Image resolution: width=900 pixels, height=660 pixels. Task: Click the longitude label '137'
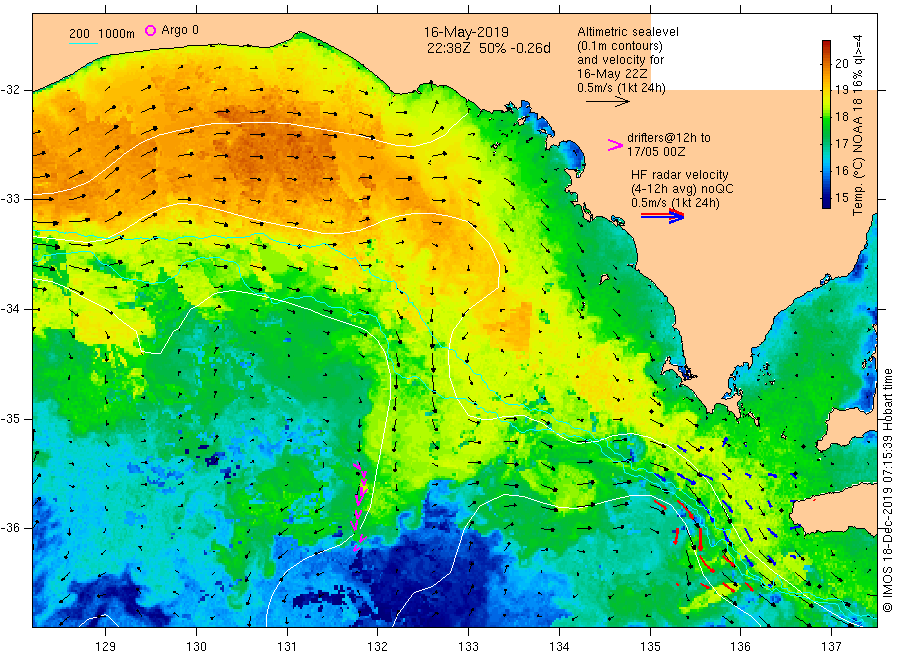(831, 647)
